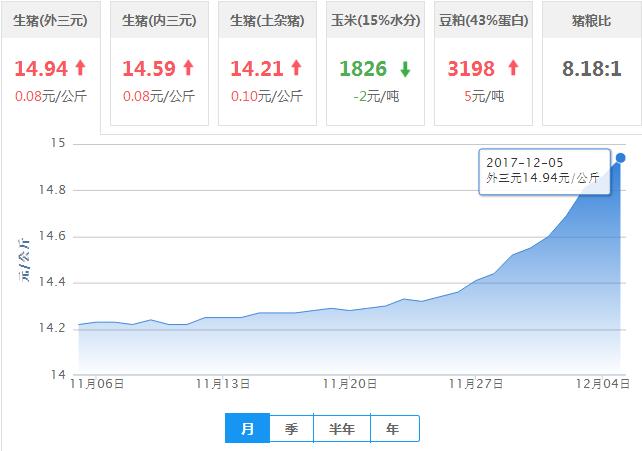
Task: Click the 12月04日 axis label
Action: pyautogui.click(x=602, y=384)
